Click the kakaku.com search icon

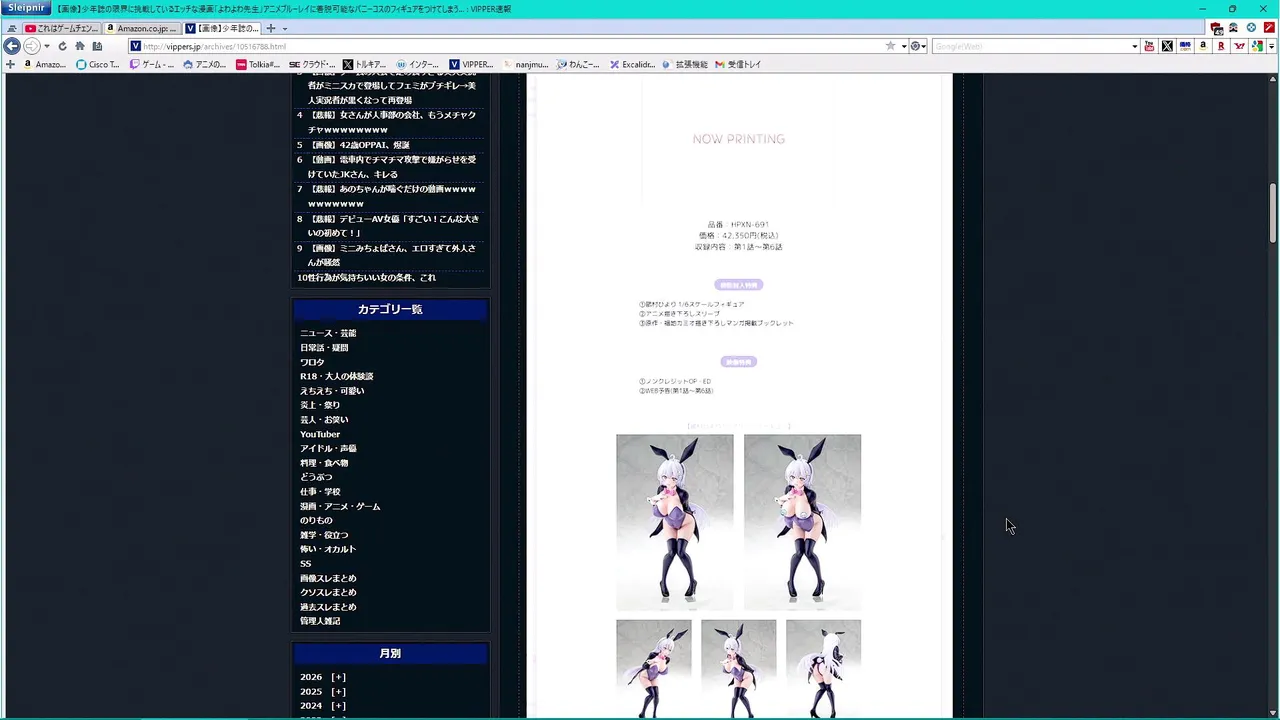point(1185,46)
